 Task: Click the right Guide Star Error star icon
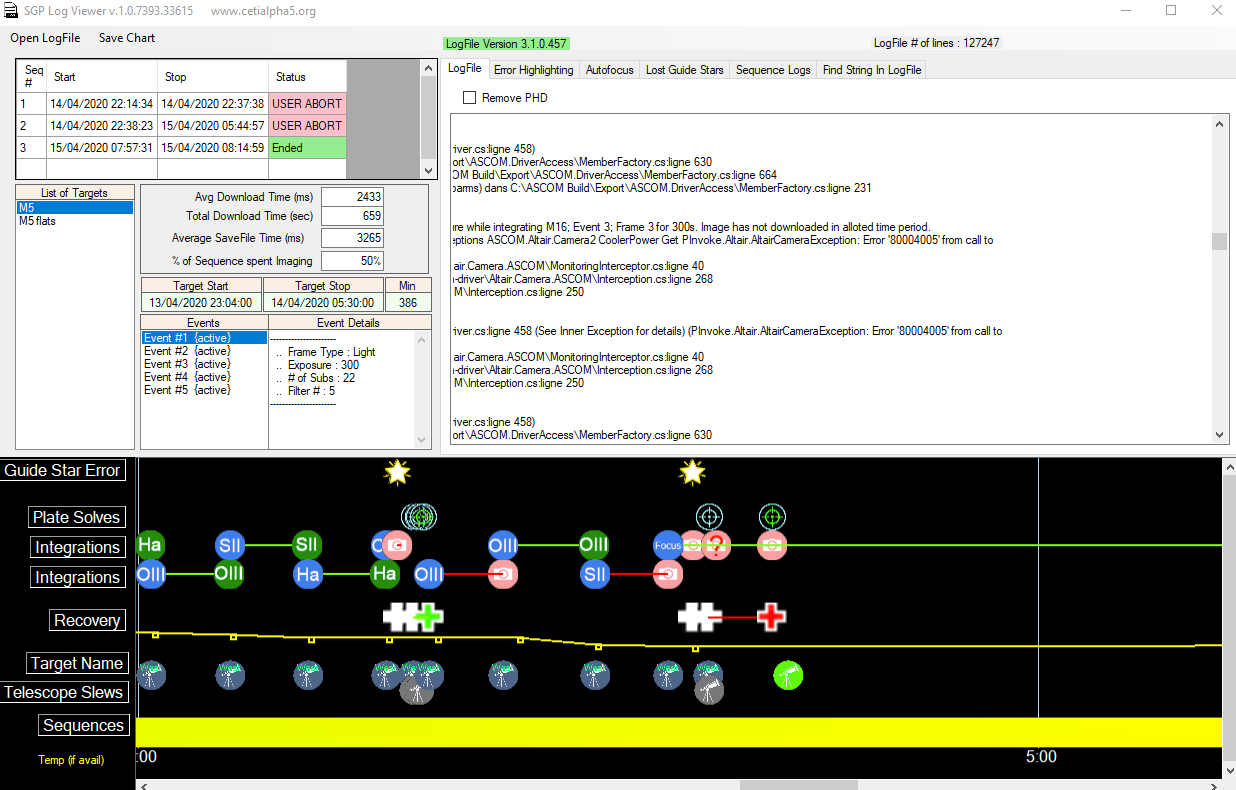coord(693,472)
